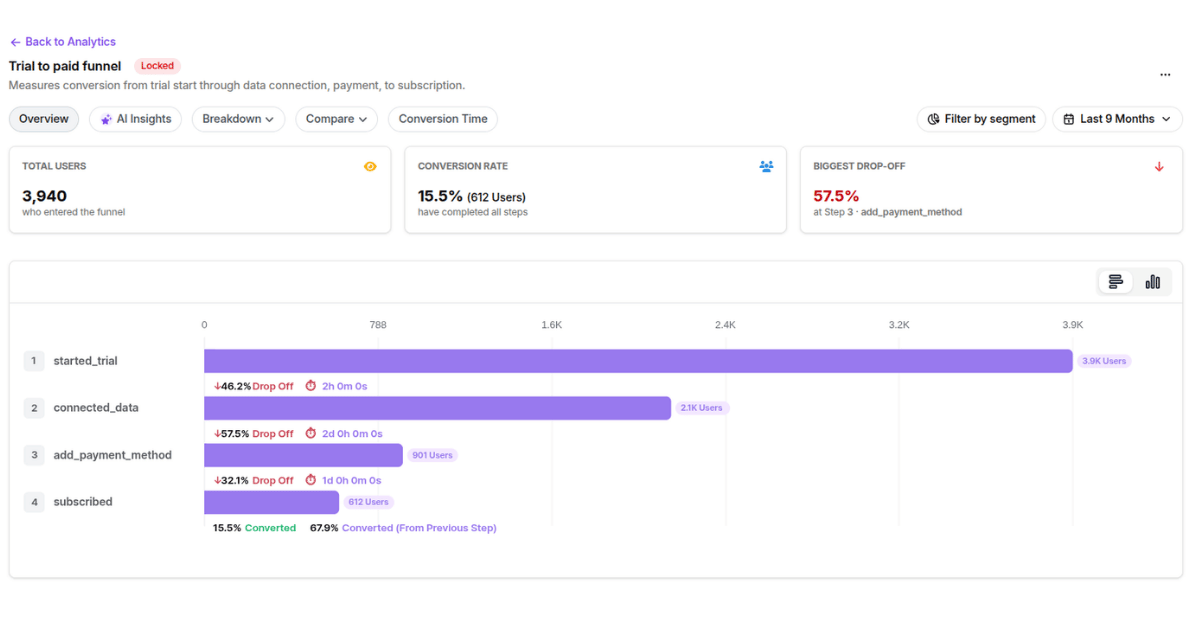Viewport: 1200px width, 630px height.
Task: Switch to vertical column chart view
Action: click(1153, 282)
